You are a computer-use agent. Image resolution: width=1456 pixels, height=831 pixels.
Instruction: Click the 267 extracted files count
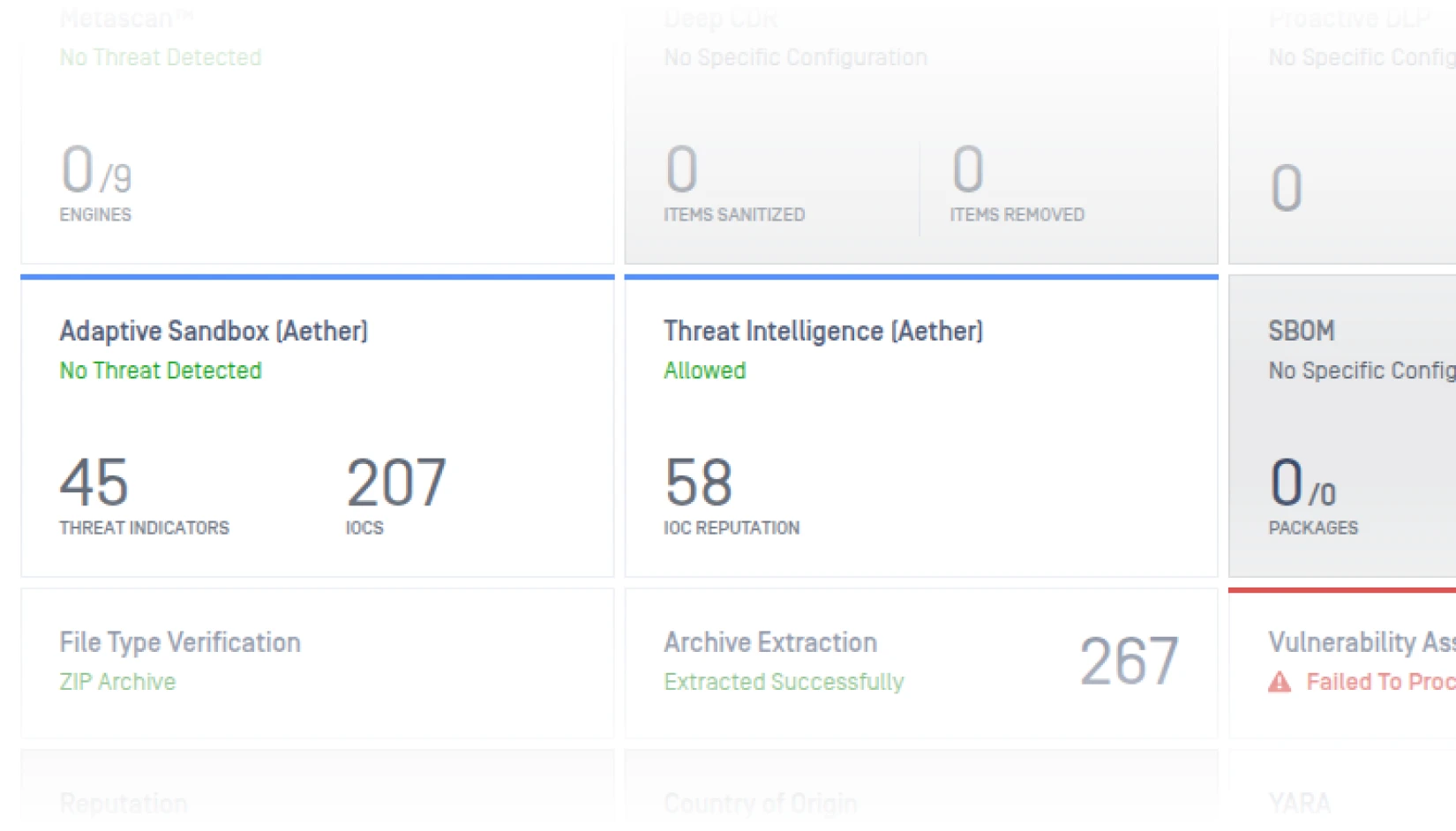pos(1129,661)
